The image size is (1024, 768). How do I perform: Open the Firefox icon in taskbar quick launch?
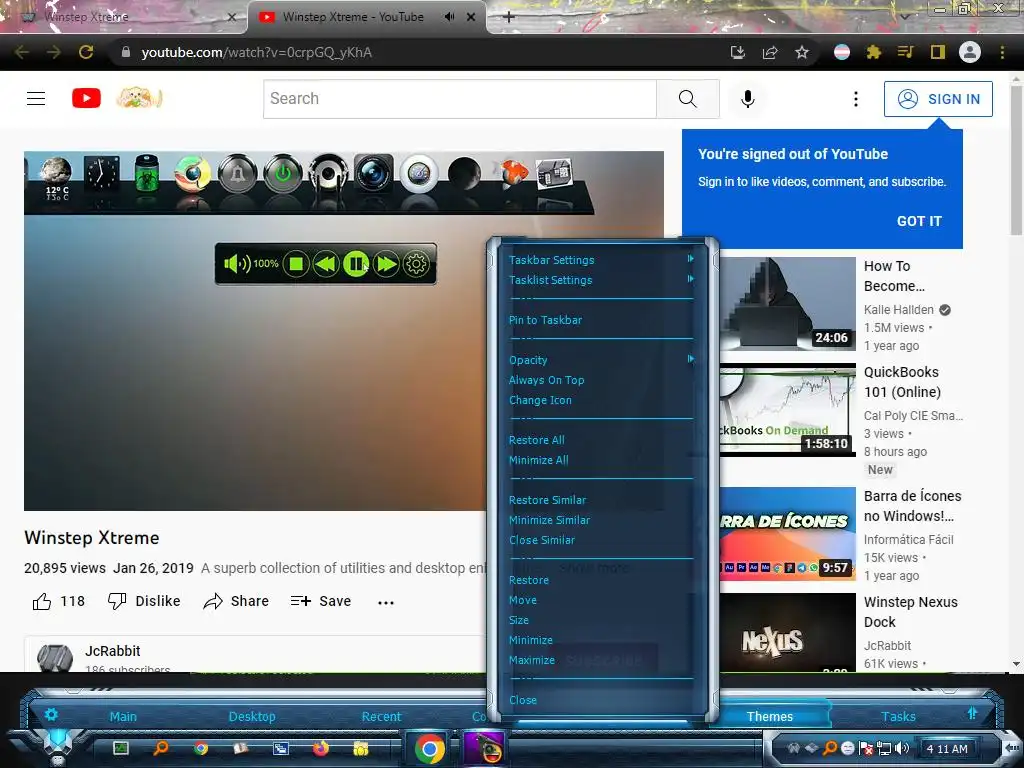321,748
